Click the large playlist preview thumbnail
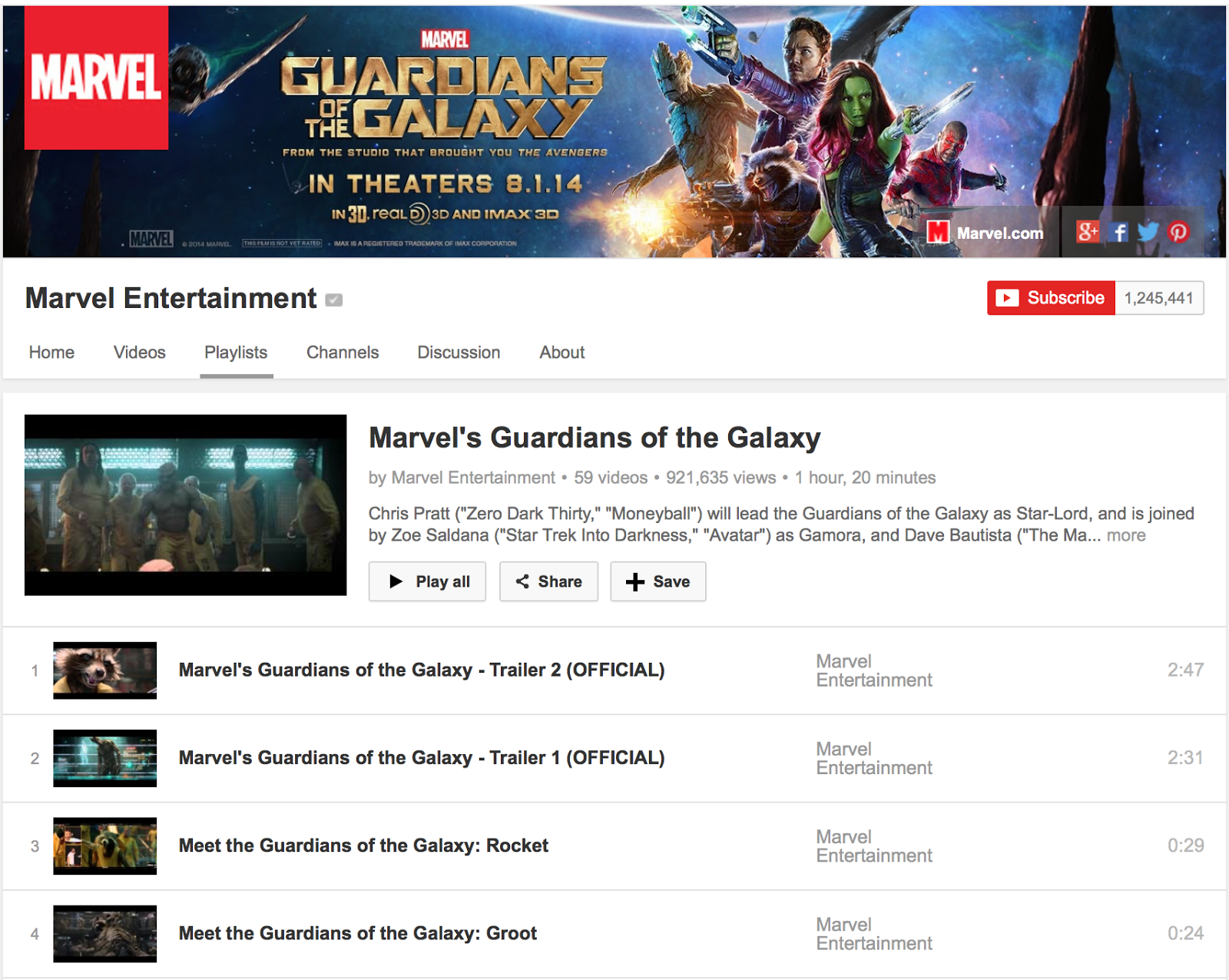 [x=185, y=505]
